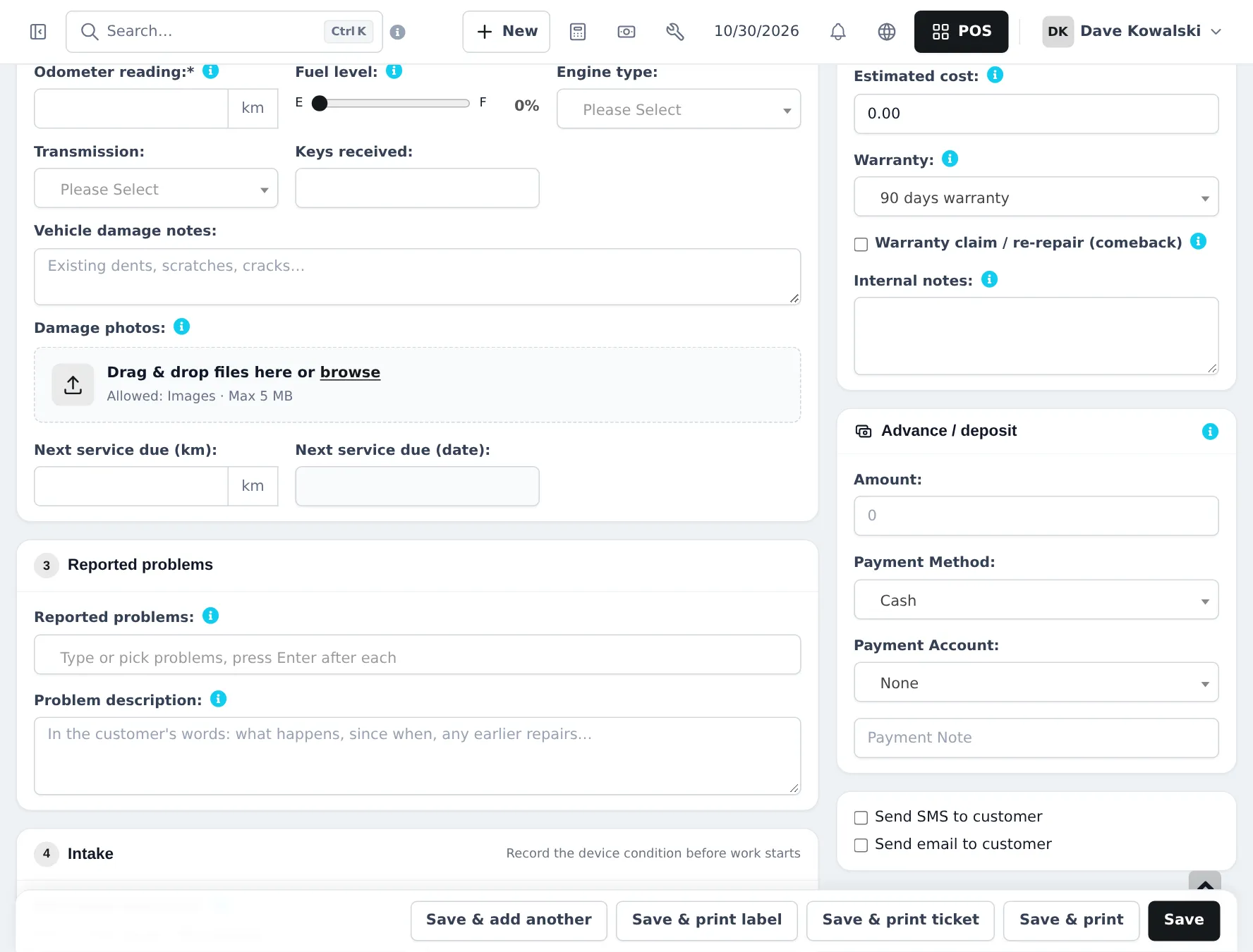Enable Warranty claim / re-repair checkbox
Image resolution: width=1253 pixels, height=952 pixels.
coord(861,245)
